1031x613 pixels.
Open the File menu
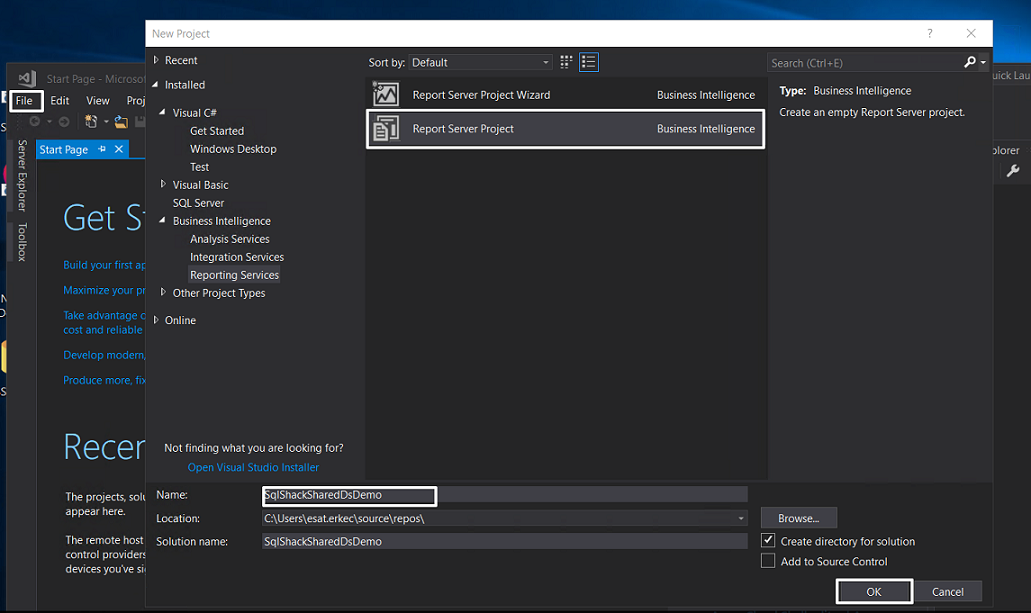[x=24, y=101]
